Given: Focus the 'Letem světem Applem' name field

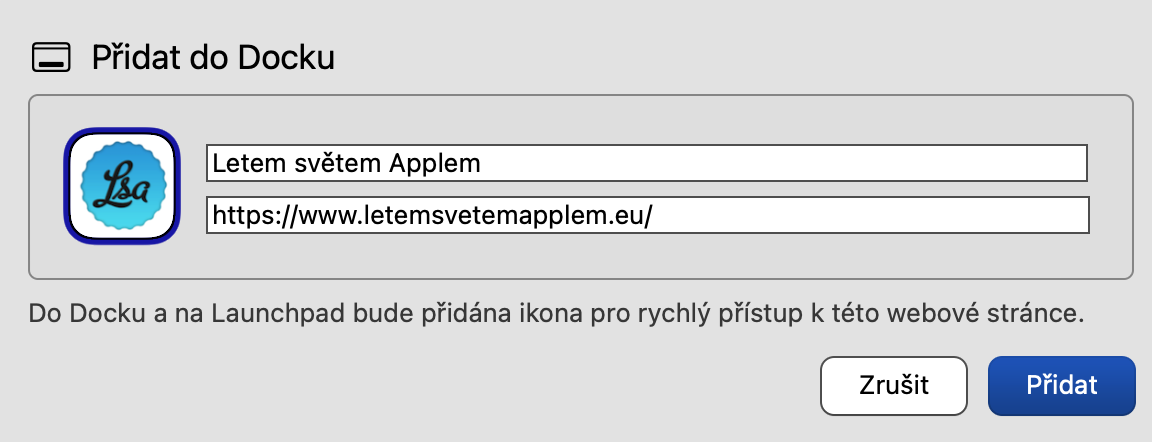Looking at the screenshot, I should pyautogui.click(x=646, y=163).
